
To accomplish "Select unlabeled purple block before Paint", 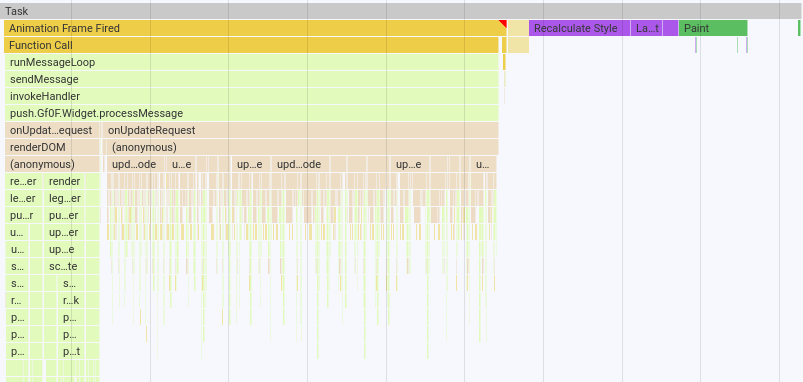I will pyautogui.click(x=670, y=28).
